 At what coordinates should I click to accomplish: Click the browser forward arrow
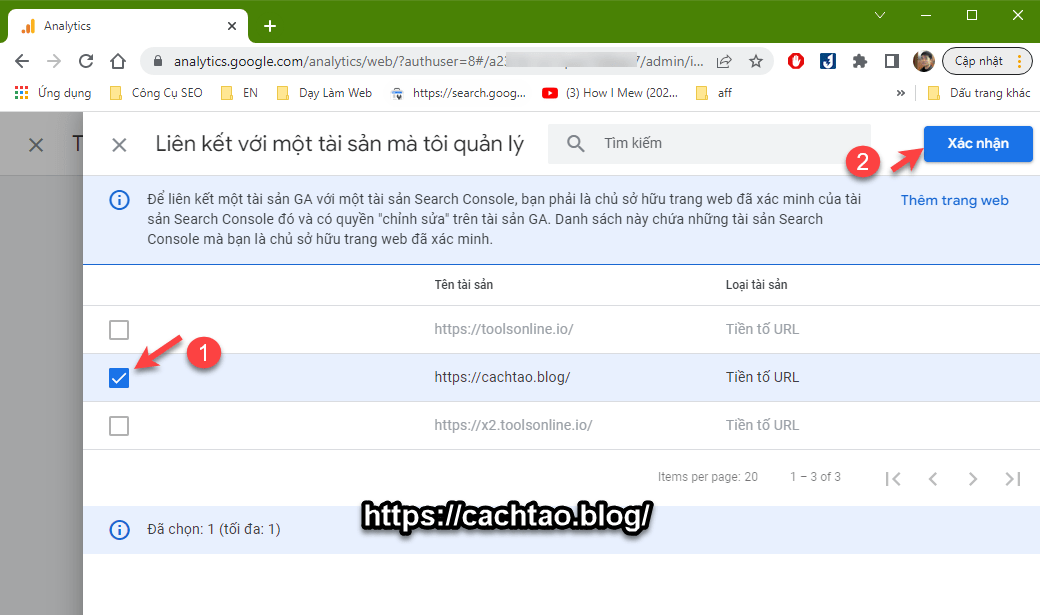coord(54,61)
